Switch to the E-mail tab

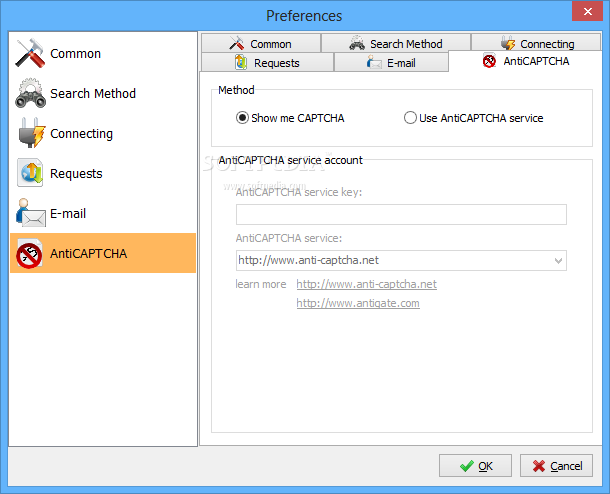click(x=391, y=62)
